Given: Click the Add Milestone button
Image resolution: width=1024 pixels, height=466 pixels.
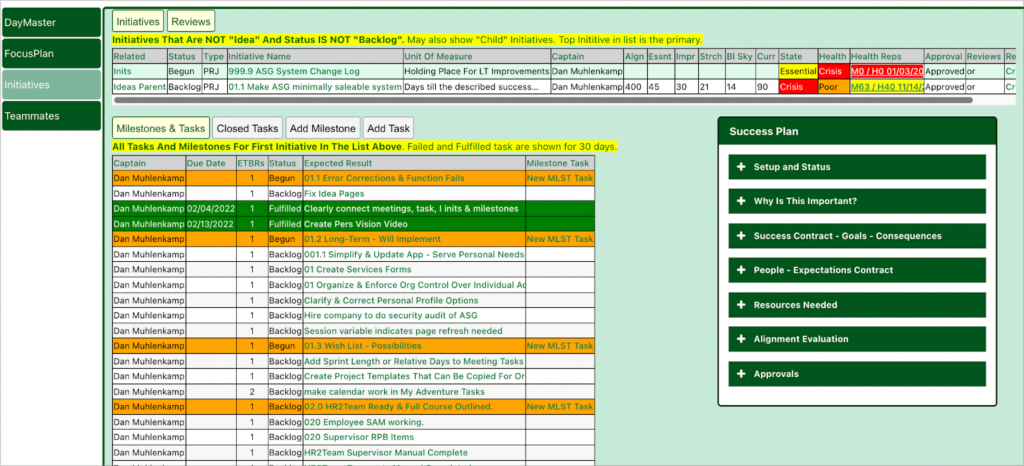Looking at the screenshot, I should pyautogui.click(x=321, y=128).
